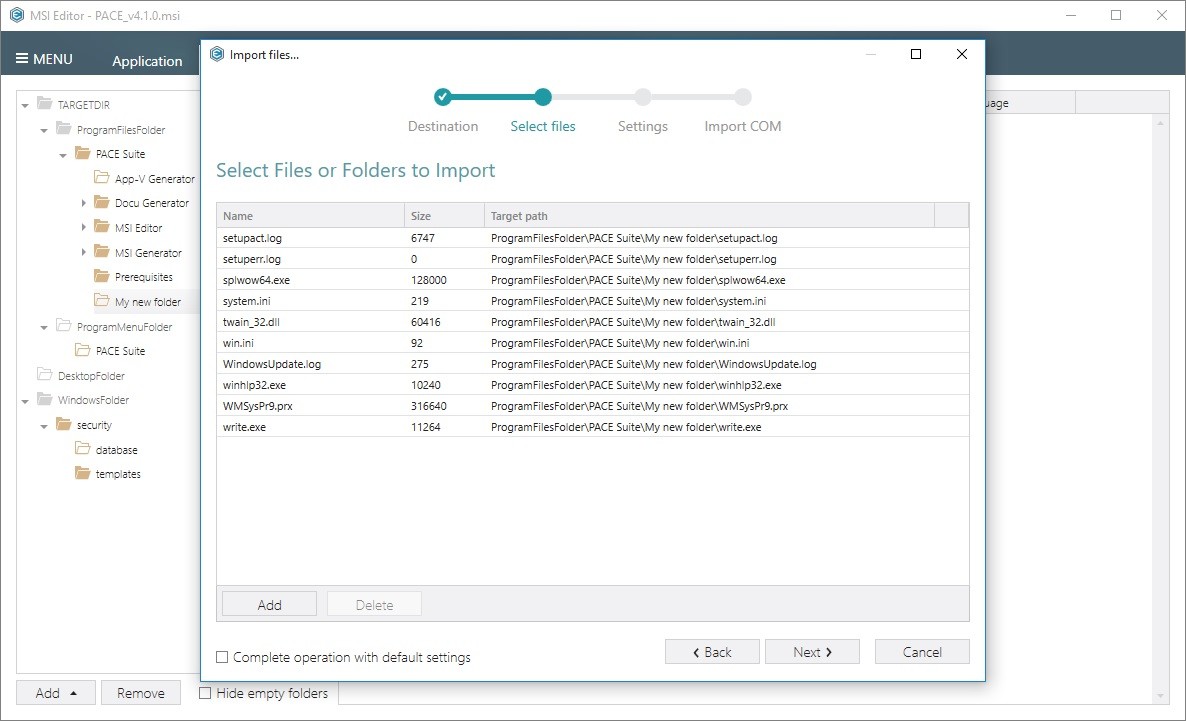Click the MSI Editor app icon in title bar

[x=17, y=15]
